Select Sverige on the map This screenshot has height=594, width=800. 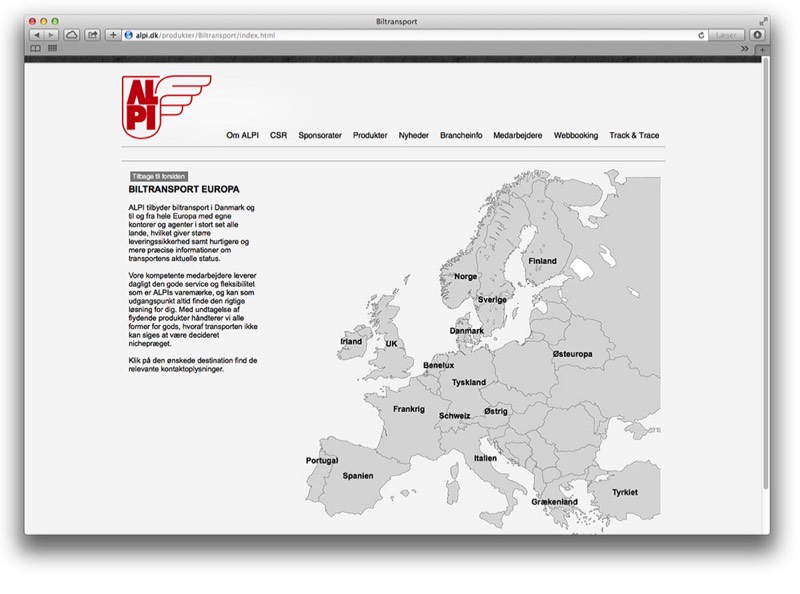click(492, 300)
